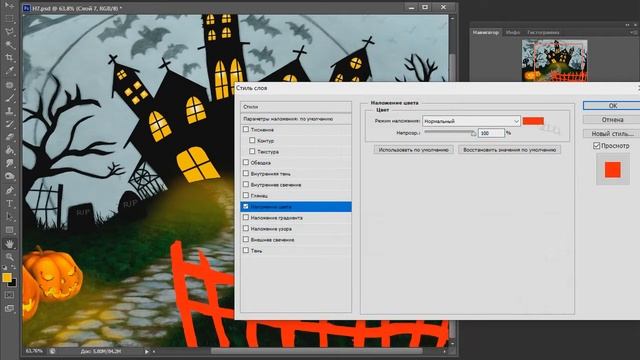The height and width of the screenshot is (360, 640).
Task: Click the opacity percentage input field
Action: (x=491, y=133)
